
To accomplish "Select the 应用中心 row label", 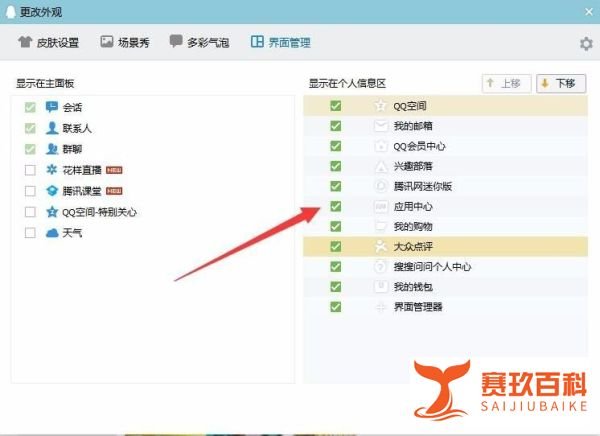I will [x=413, y=207].
